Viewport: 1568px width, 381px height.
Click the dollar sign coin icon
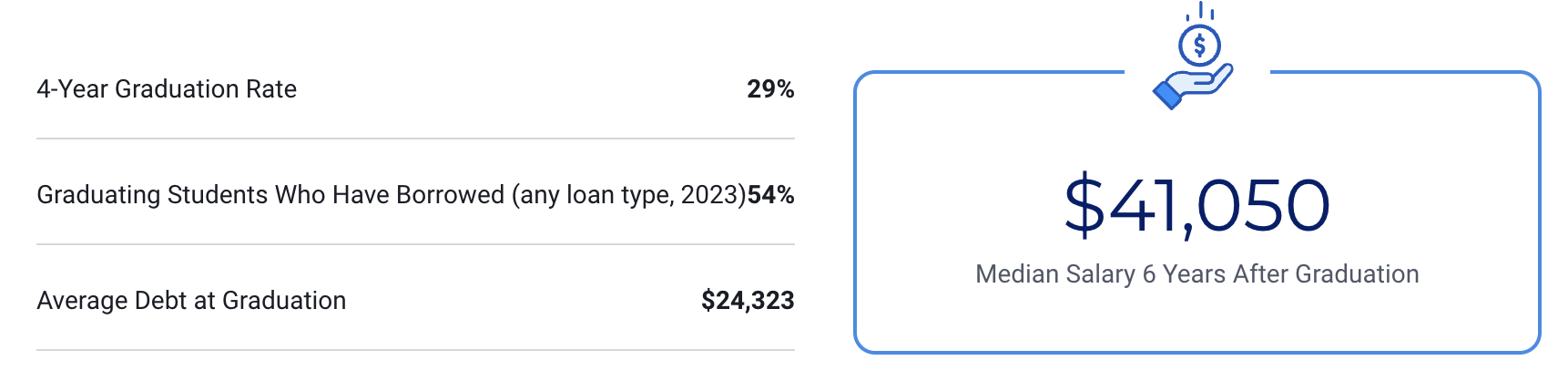(1199, 44)
